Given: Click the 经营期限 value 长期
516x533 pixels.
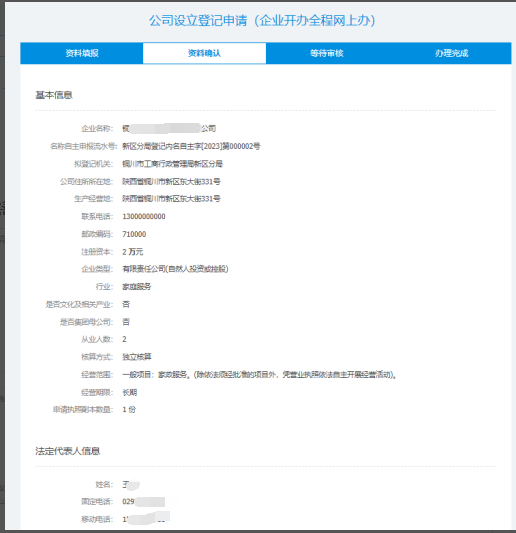Looking at the screenshot, I should pos(130,393).
